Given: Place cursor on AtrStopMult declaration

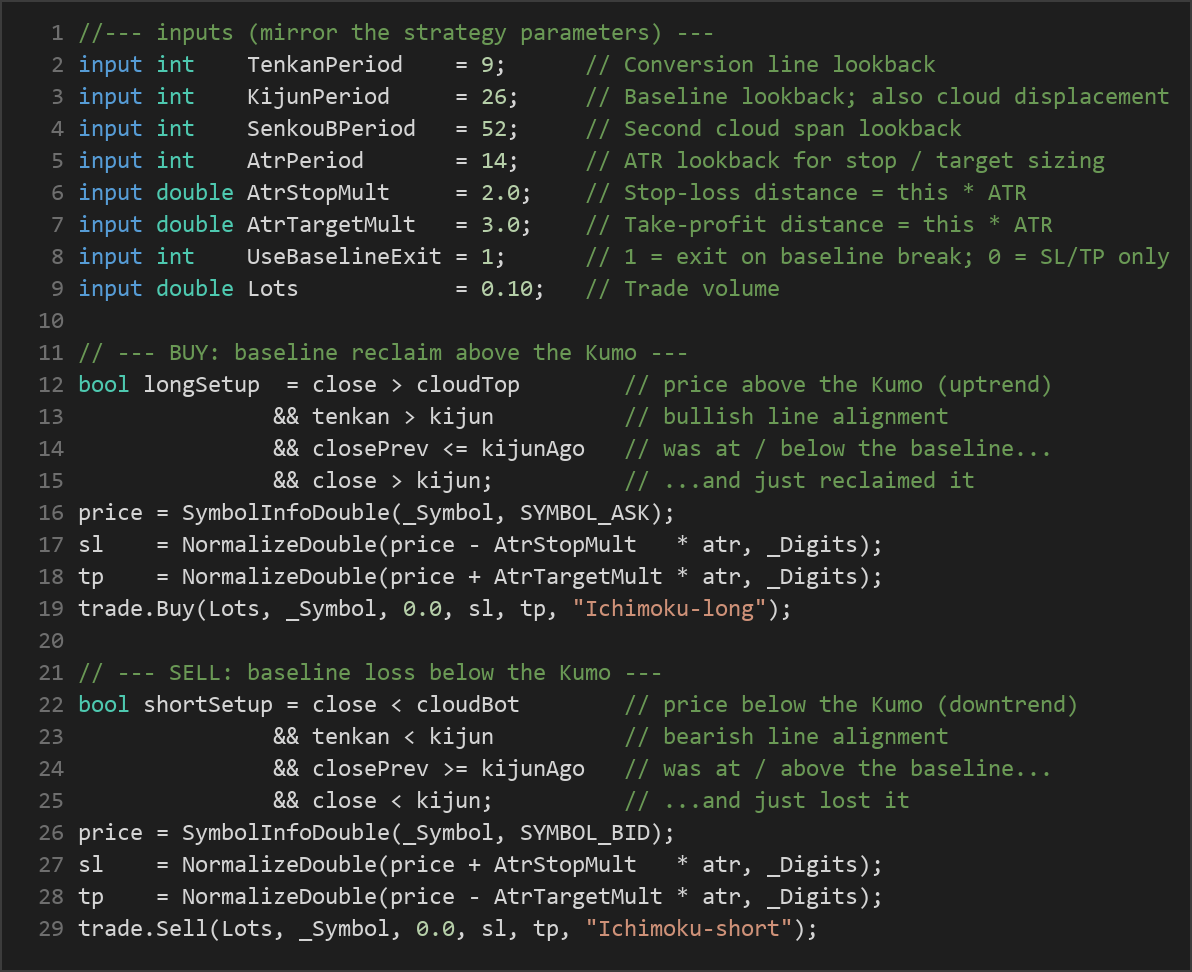Looking at the screenshot, I should click(x=318, y=192).
